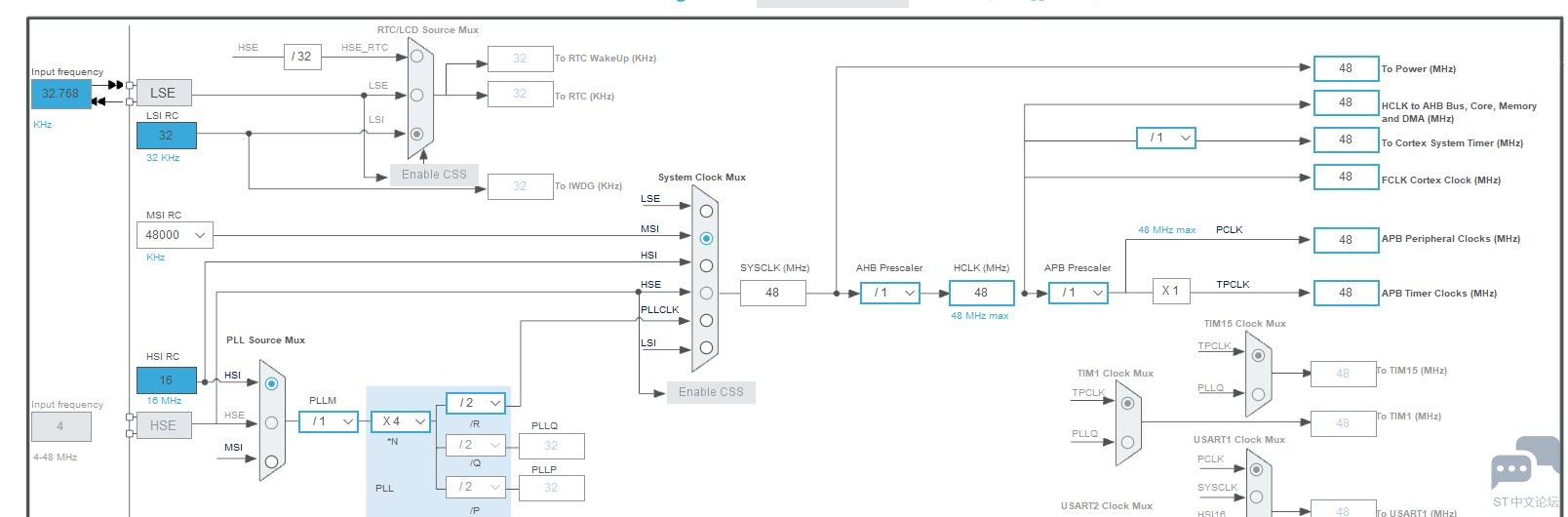Open the MSI RC 48000 frequency dropdown

tap(175, 235)
